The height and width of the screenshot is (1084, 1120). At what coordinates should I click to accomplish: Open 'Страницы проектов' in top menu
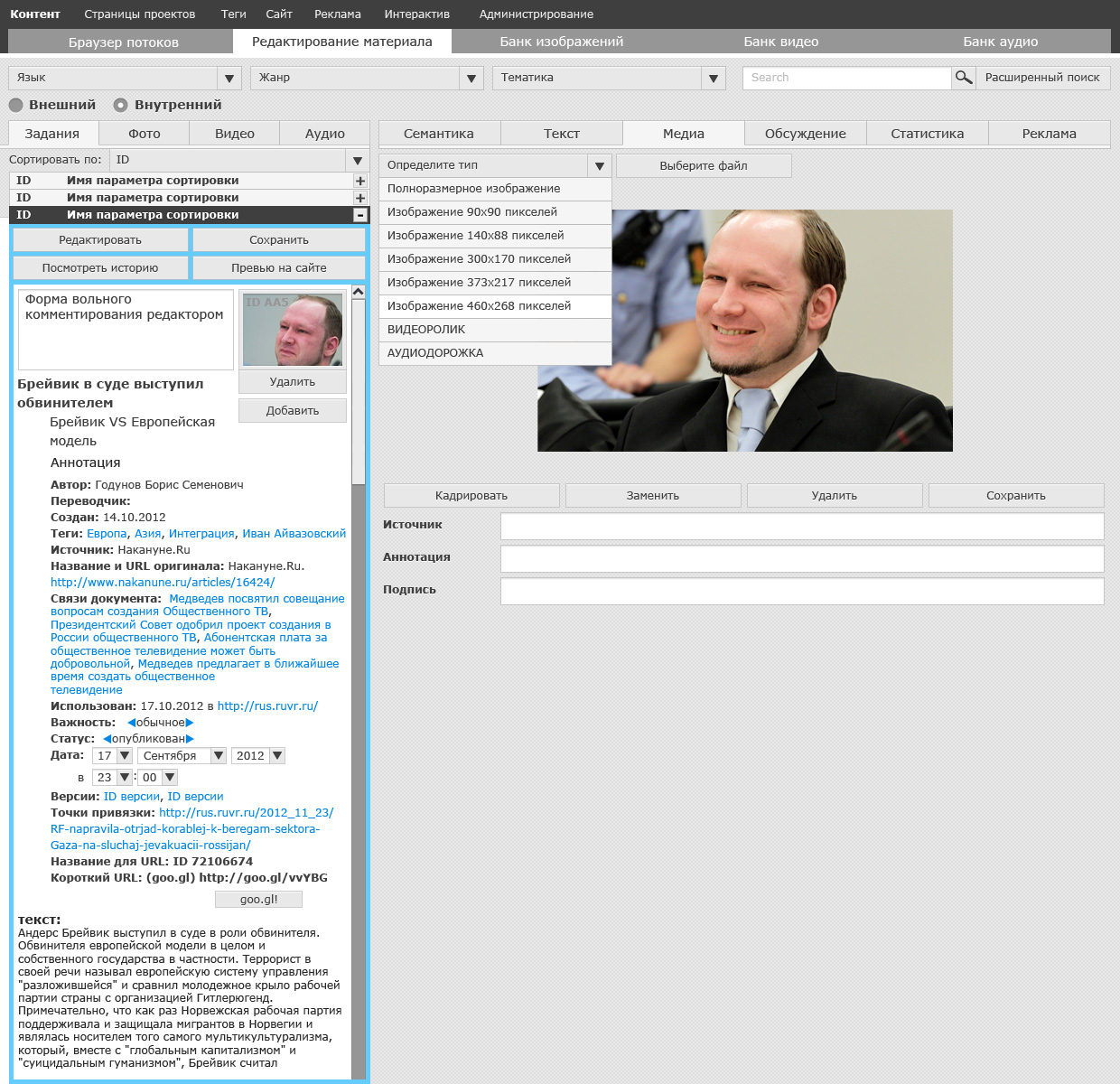(140, 14)
